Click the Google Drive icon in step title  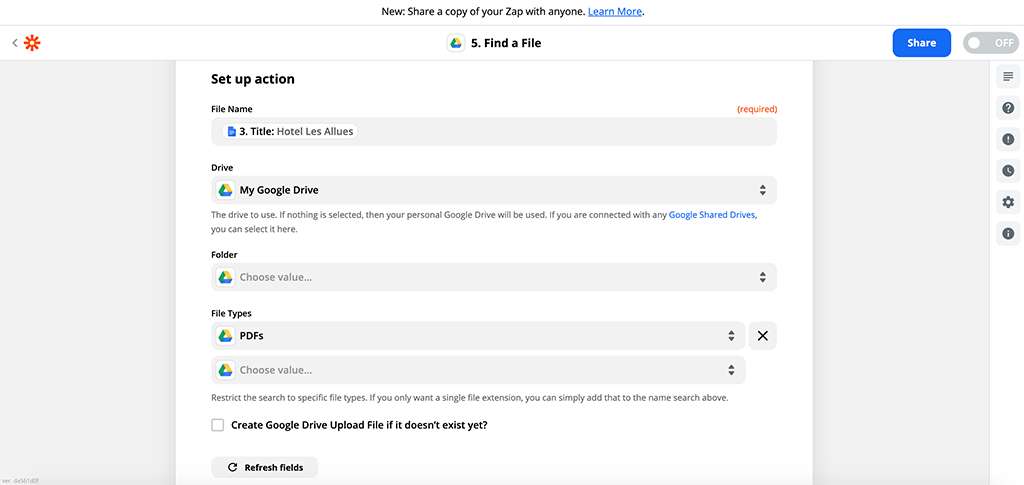pos(455,43)
